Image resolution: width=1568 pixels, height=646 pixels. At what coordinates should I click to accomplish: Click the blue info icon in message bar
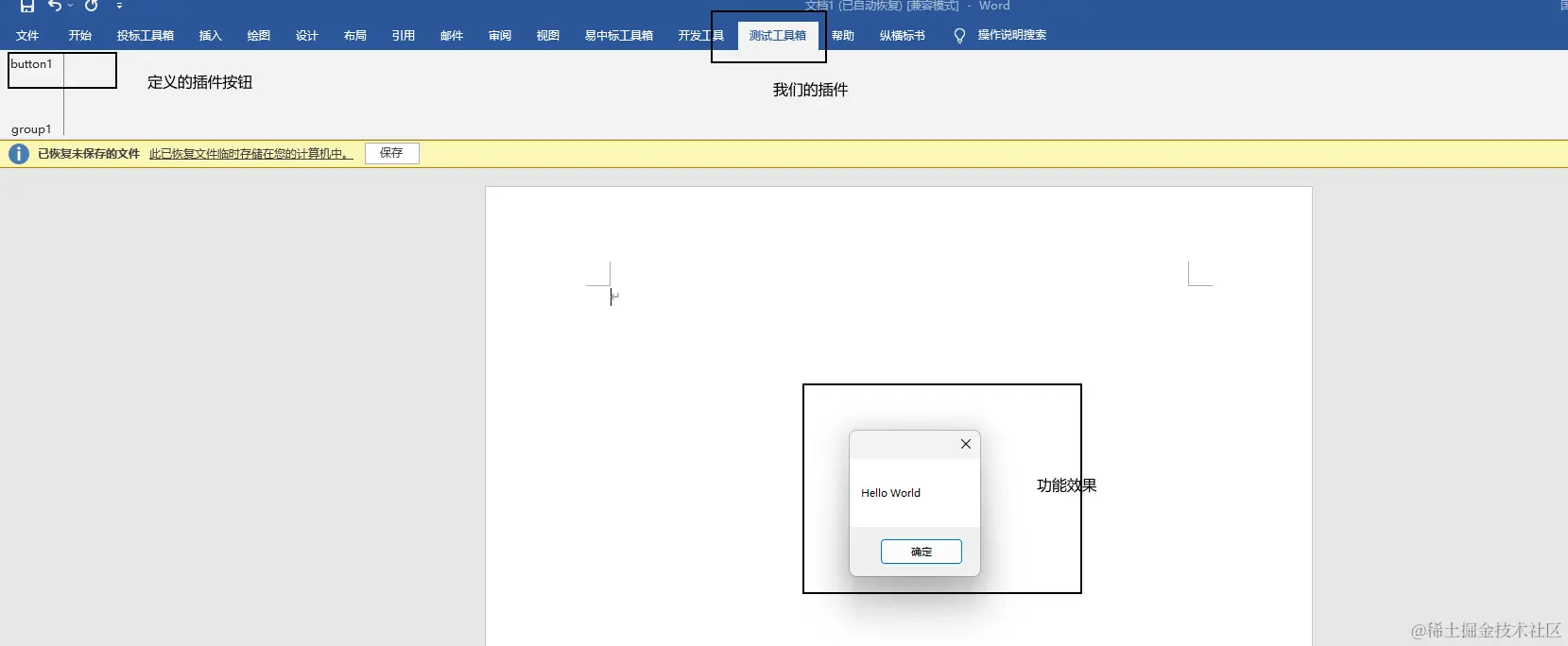19,154
